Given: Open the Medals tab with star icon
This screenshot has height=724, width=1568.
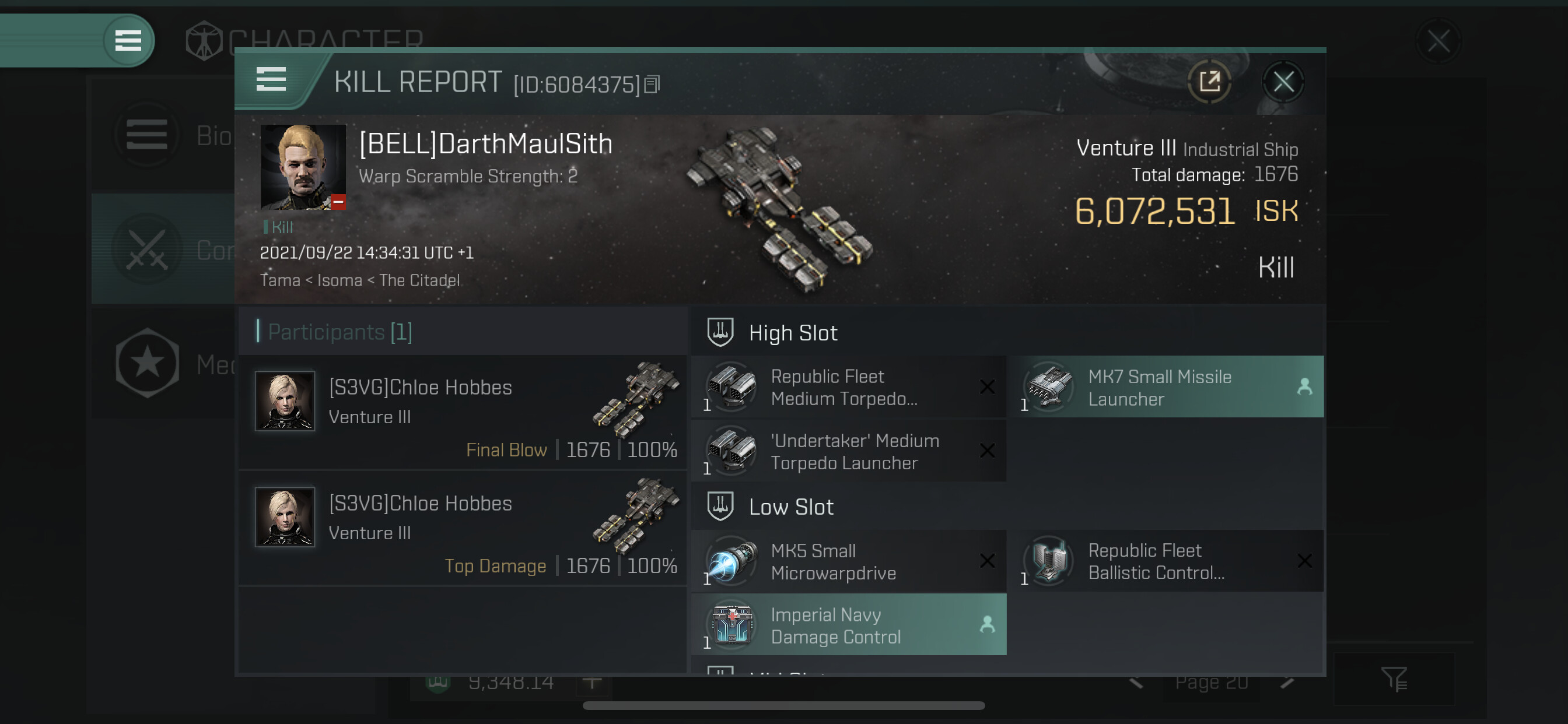Looking at the screenshot, I should (x=163, y=364).
